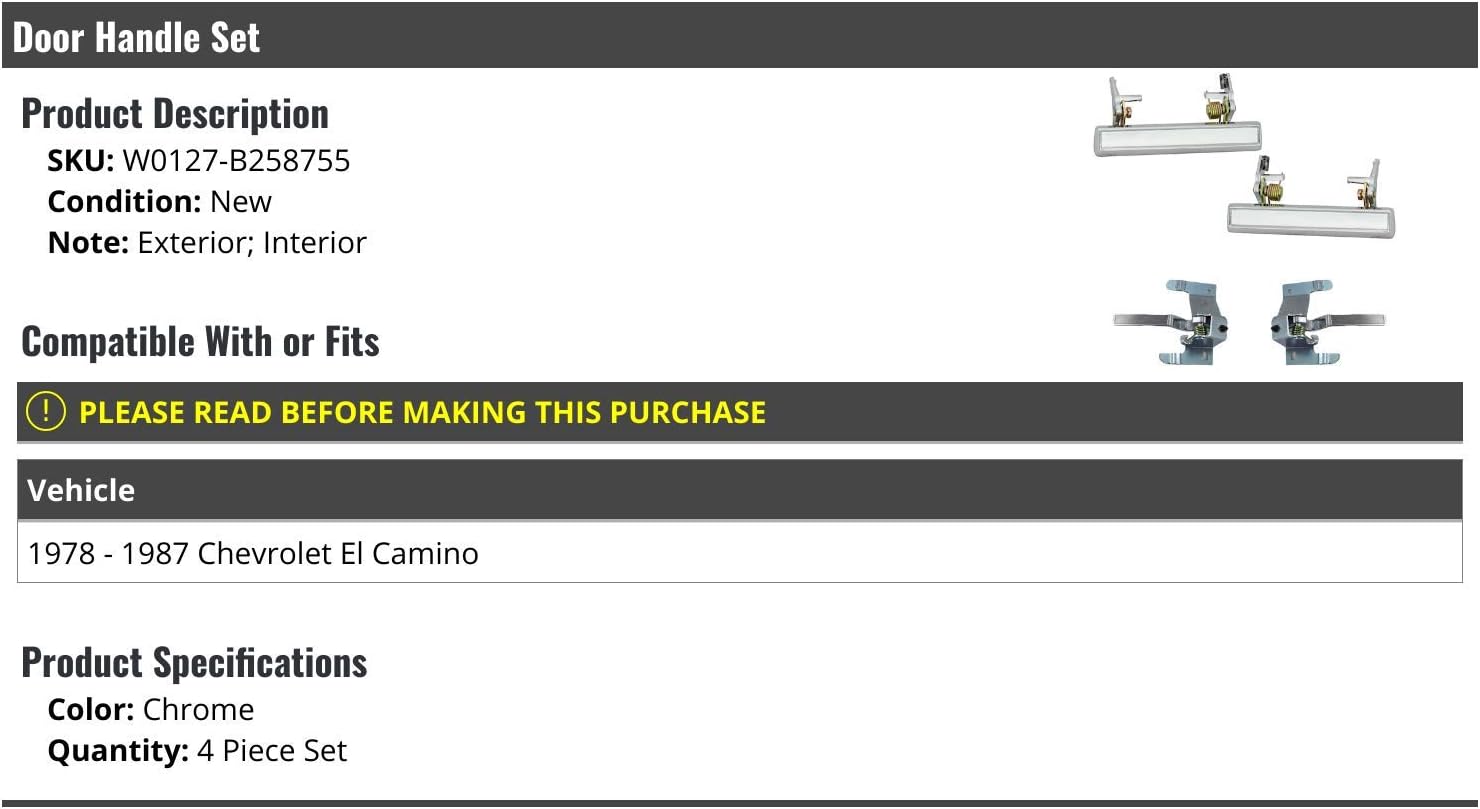Click the bold SKU label
The width and height of the screenshot is (1480, 809).
click(x=81, y=161)
